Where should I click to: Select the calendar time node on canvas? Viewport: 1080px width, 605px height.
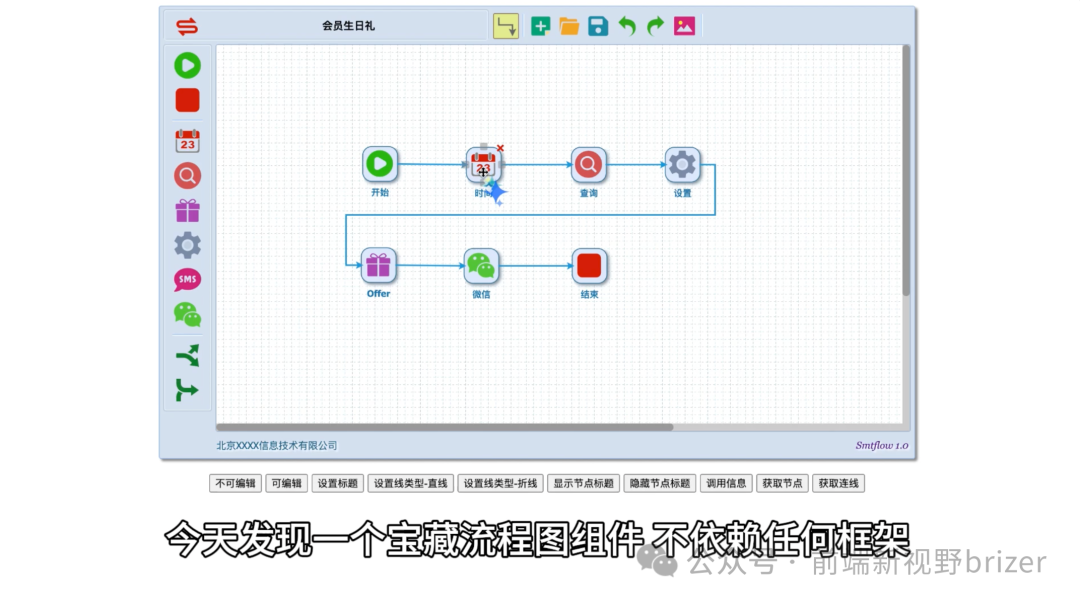(x=483, y=165)
